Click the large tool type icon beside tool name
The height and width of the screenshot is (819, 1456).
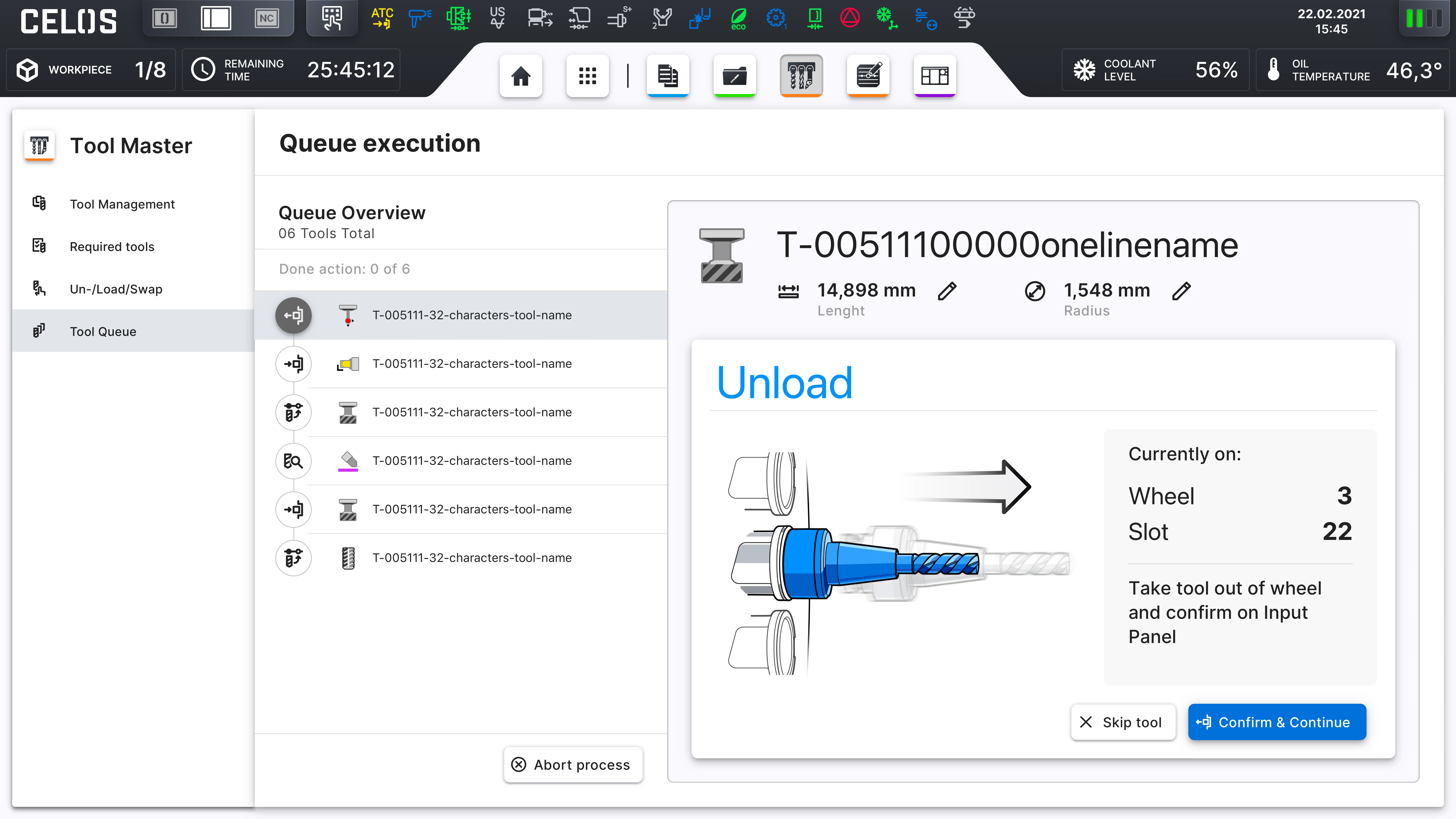pos(722,256)
